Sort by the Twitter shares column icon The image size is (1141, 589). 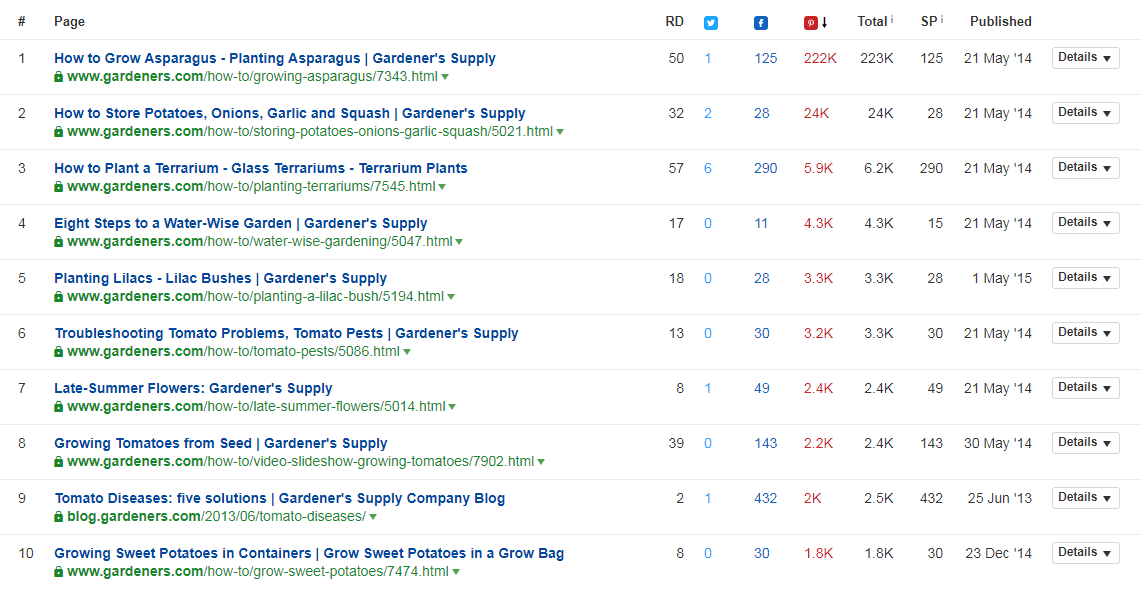[711, 23]
